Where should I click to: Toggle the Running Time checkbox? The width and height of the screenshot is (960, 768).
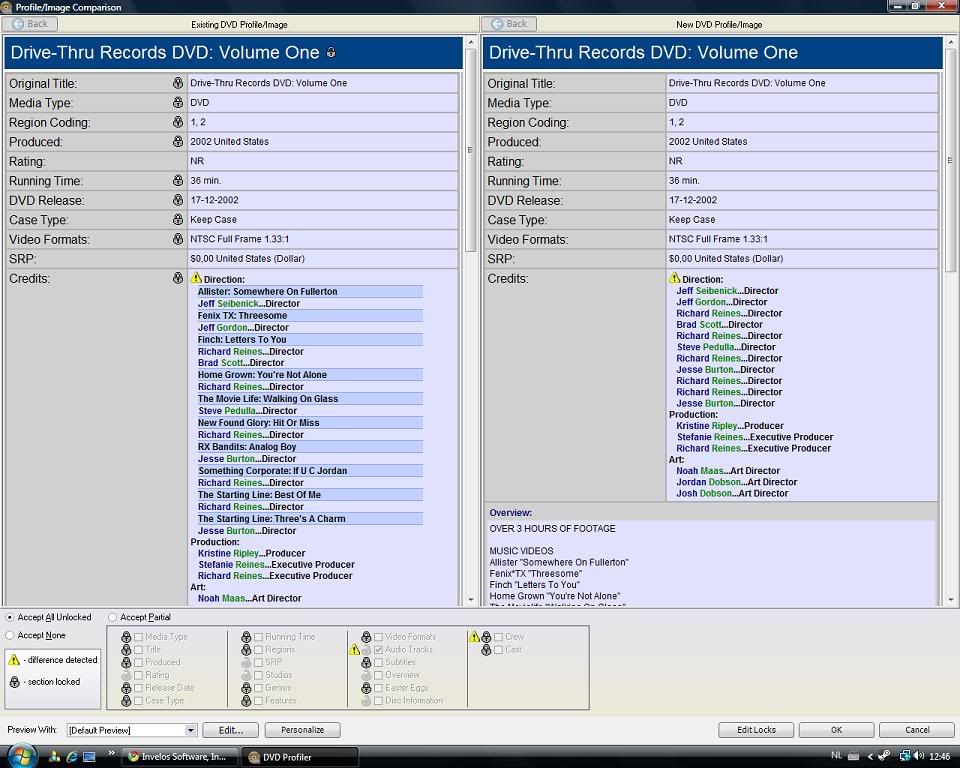coord(258,637)
